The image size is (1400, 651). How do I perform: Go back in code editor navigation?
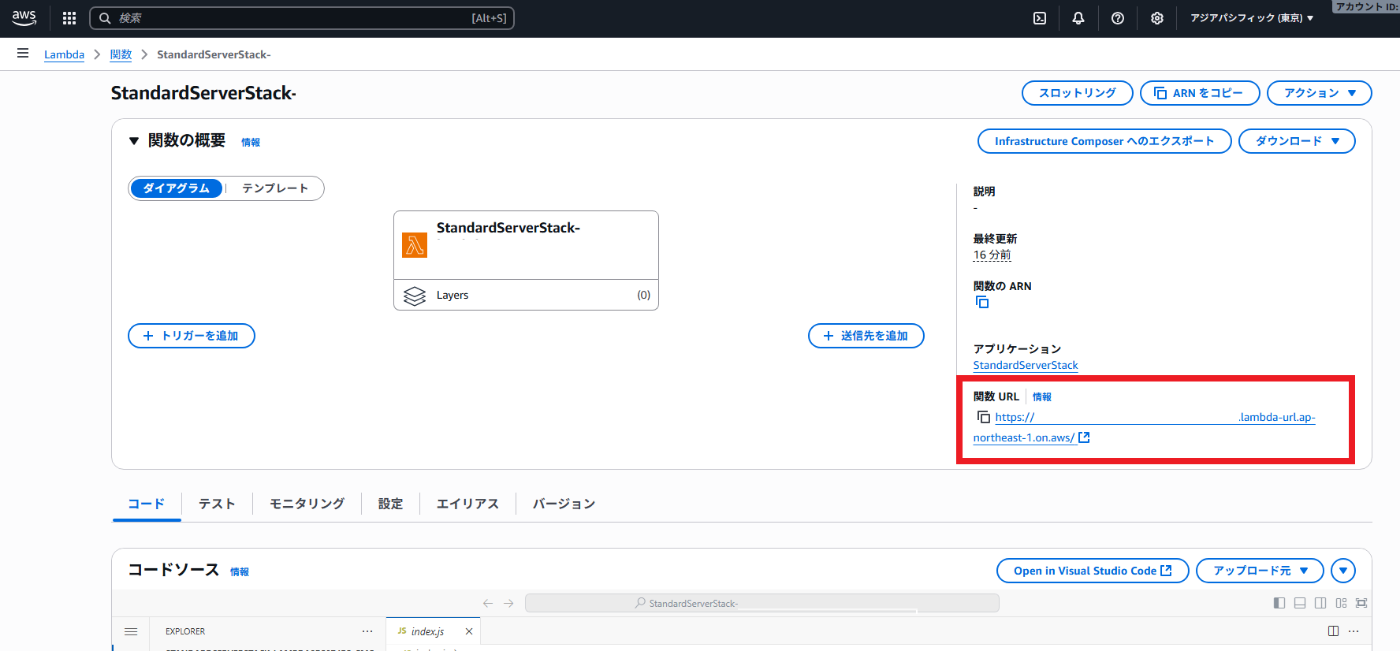coord(488,603)
